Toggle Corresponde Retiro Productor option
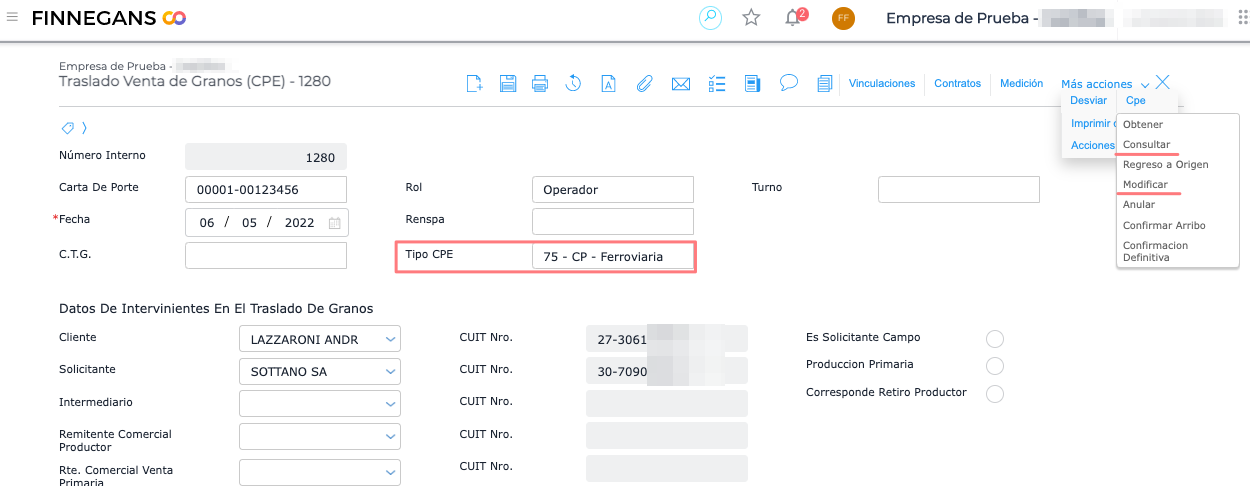 pyautogui.click(x=994, y=394)
